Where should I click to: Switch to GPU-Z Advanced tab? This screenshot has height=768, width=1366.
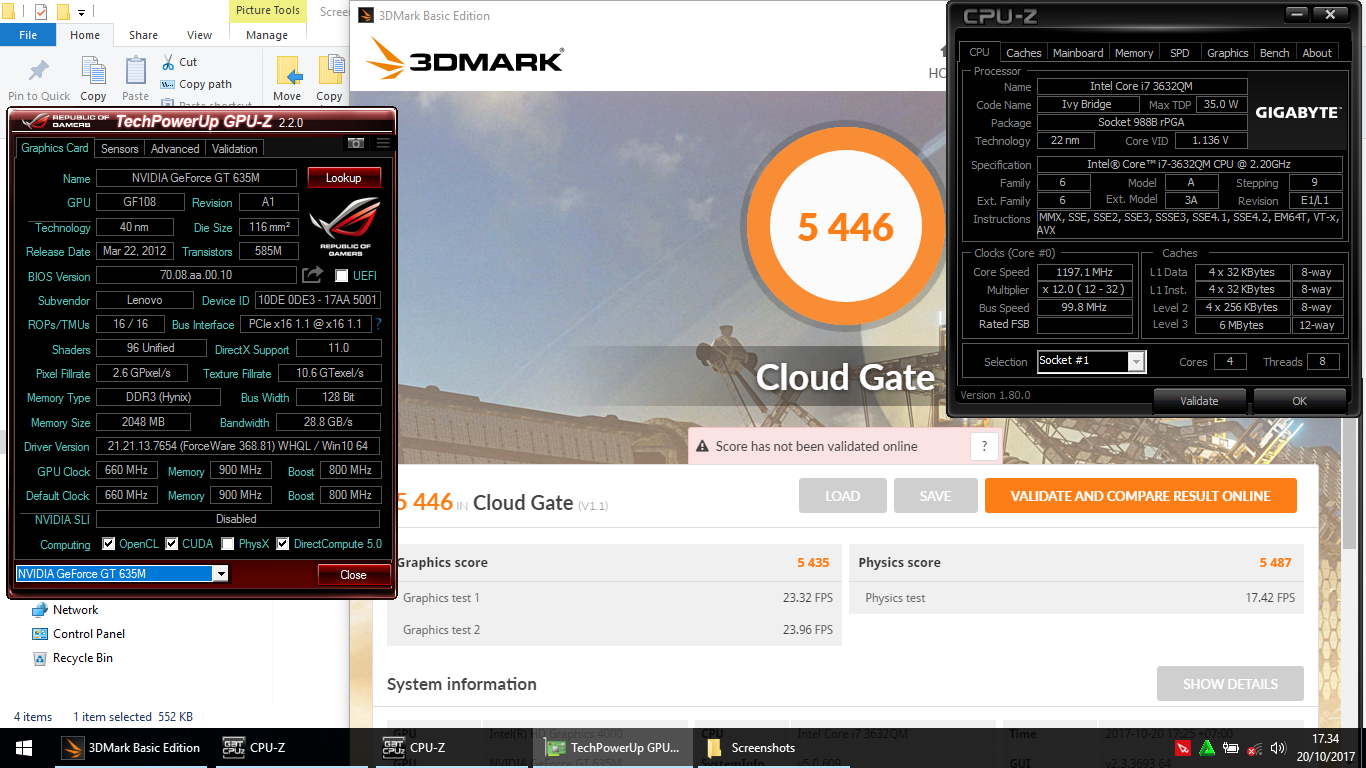click(175, 149)
